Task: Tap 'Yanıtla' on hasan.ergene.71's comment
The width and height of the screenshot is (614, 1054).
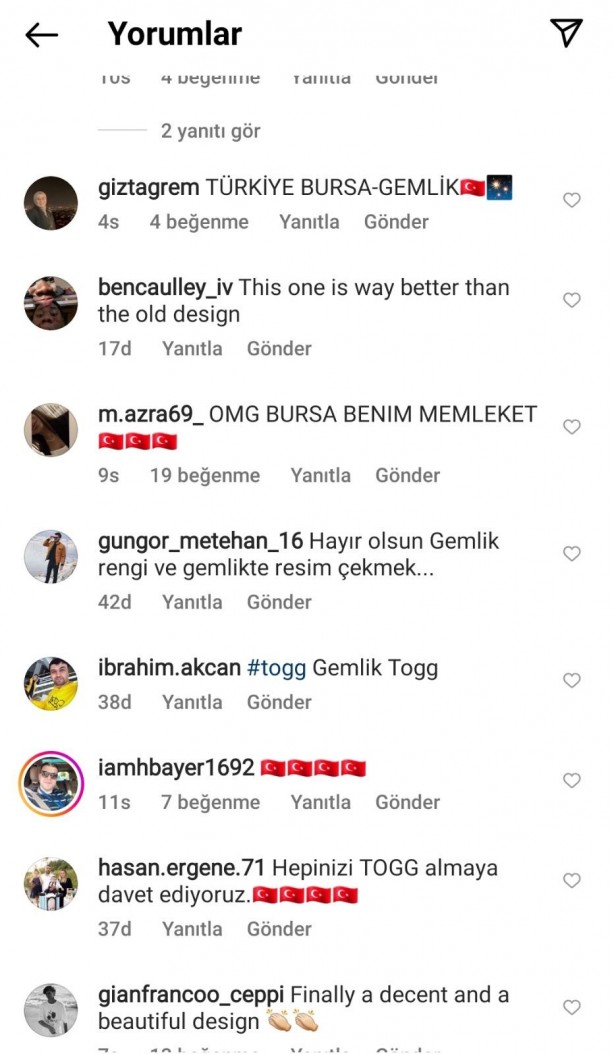Action: [193, 929]
